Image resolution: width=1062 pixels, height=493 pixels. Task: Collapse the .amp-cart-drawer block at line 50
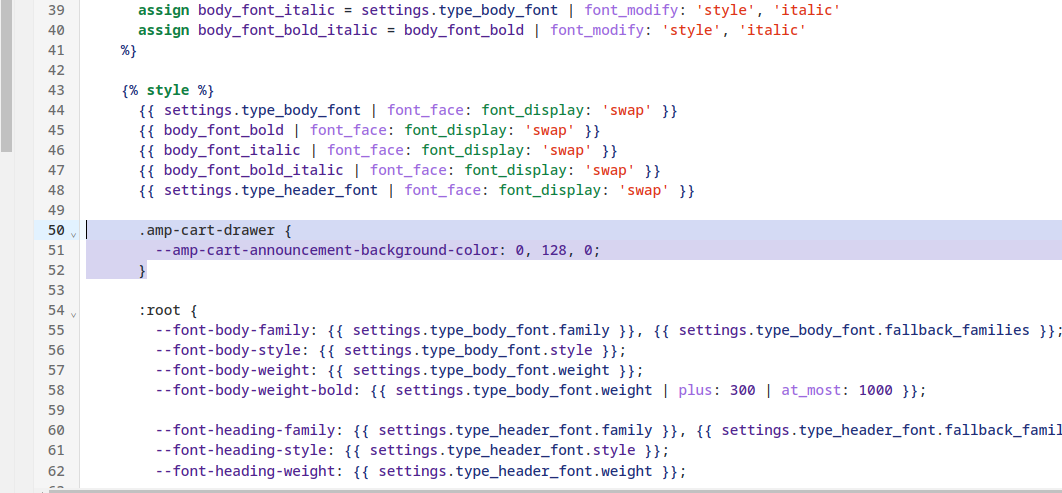[x=73, y=234]
